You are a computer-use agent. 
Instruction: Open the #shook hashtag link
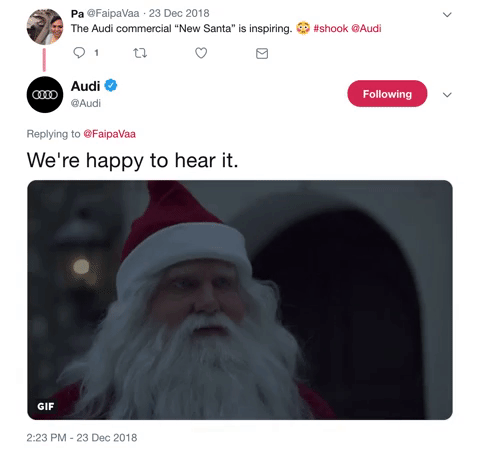[331, 29]
